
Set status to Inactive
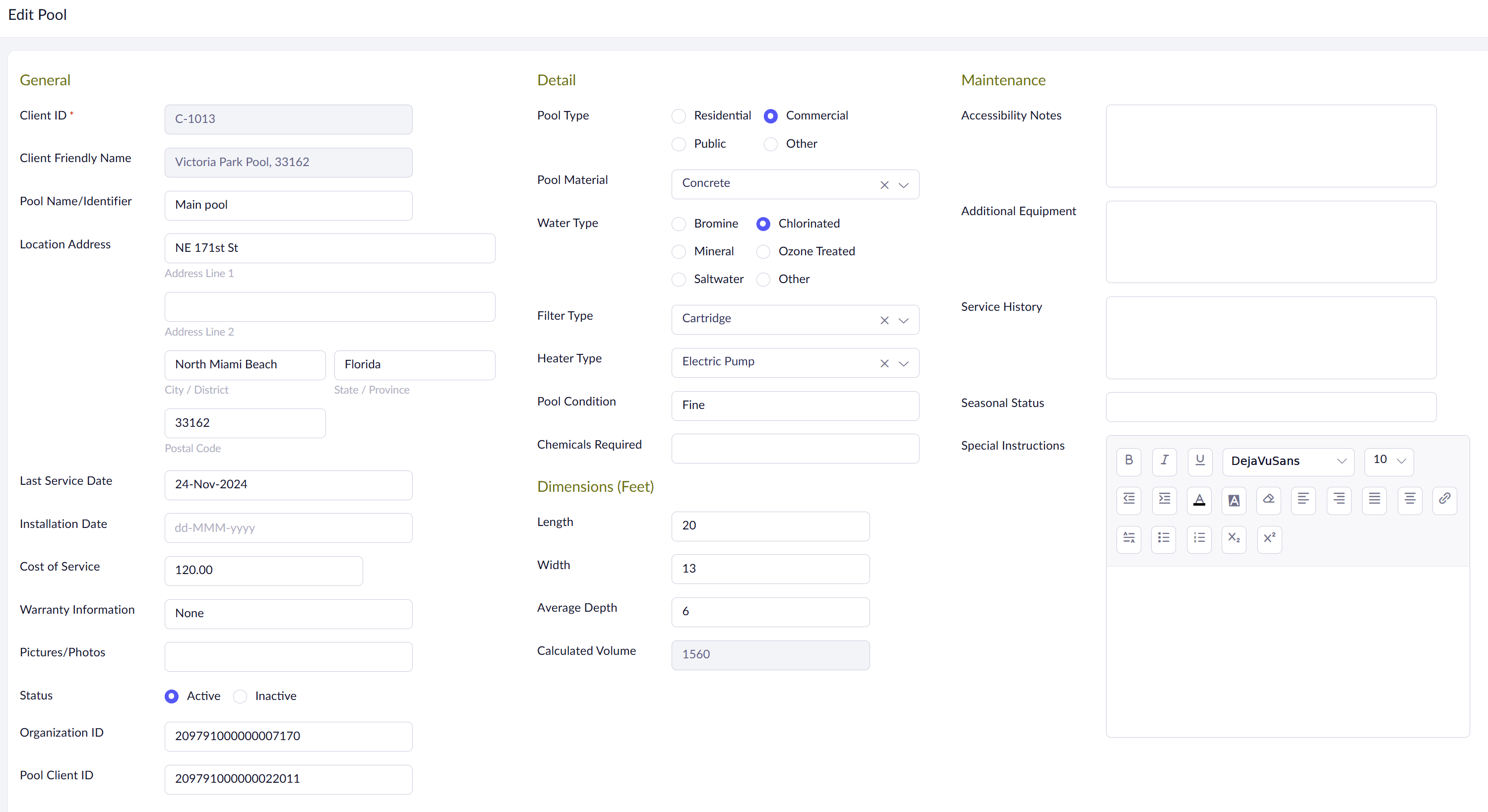coord(240,696)
